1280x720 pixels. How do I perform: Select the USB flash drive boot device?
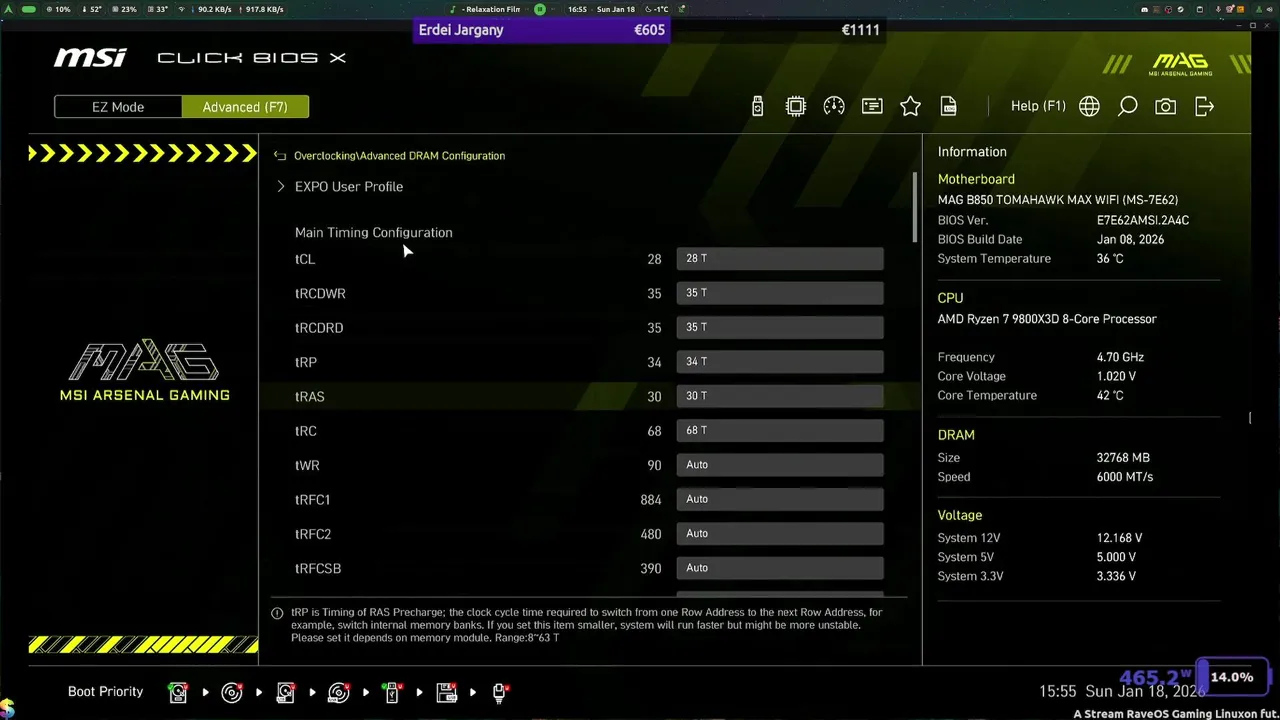[x=392, y=692]
